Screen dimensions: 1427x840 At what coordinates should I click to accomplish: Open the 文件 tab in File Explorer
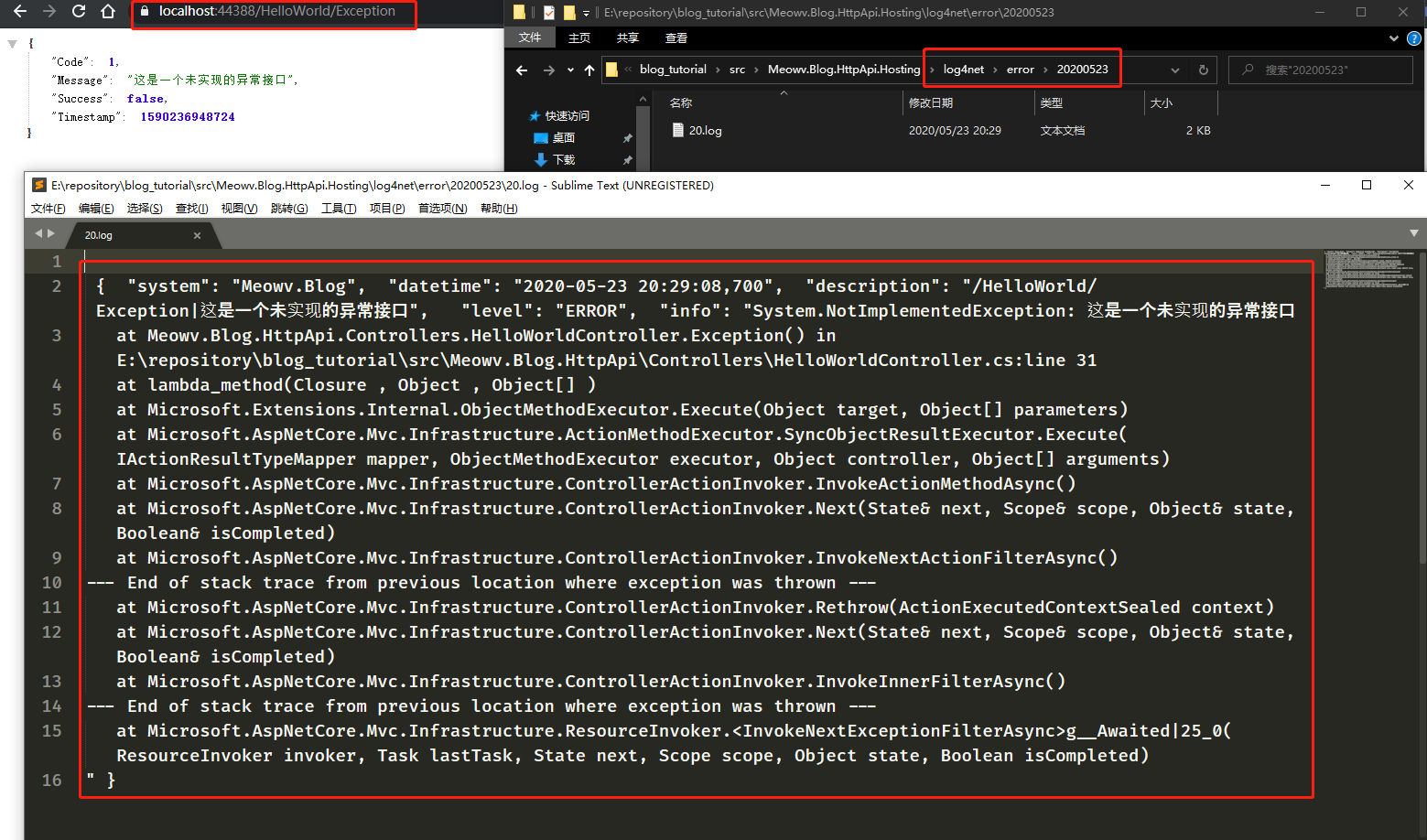coord(530,38)
